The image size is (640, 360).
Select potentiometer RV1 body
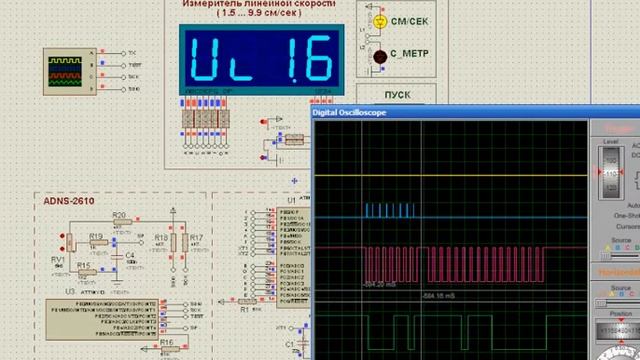(x=70, y=242)
